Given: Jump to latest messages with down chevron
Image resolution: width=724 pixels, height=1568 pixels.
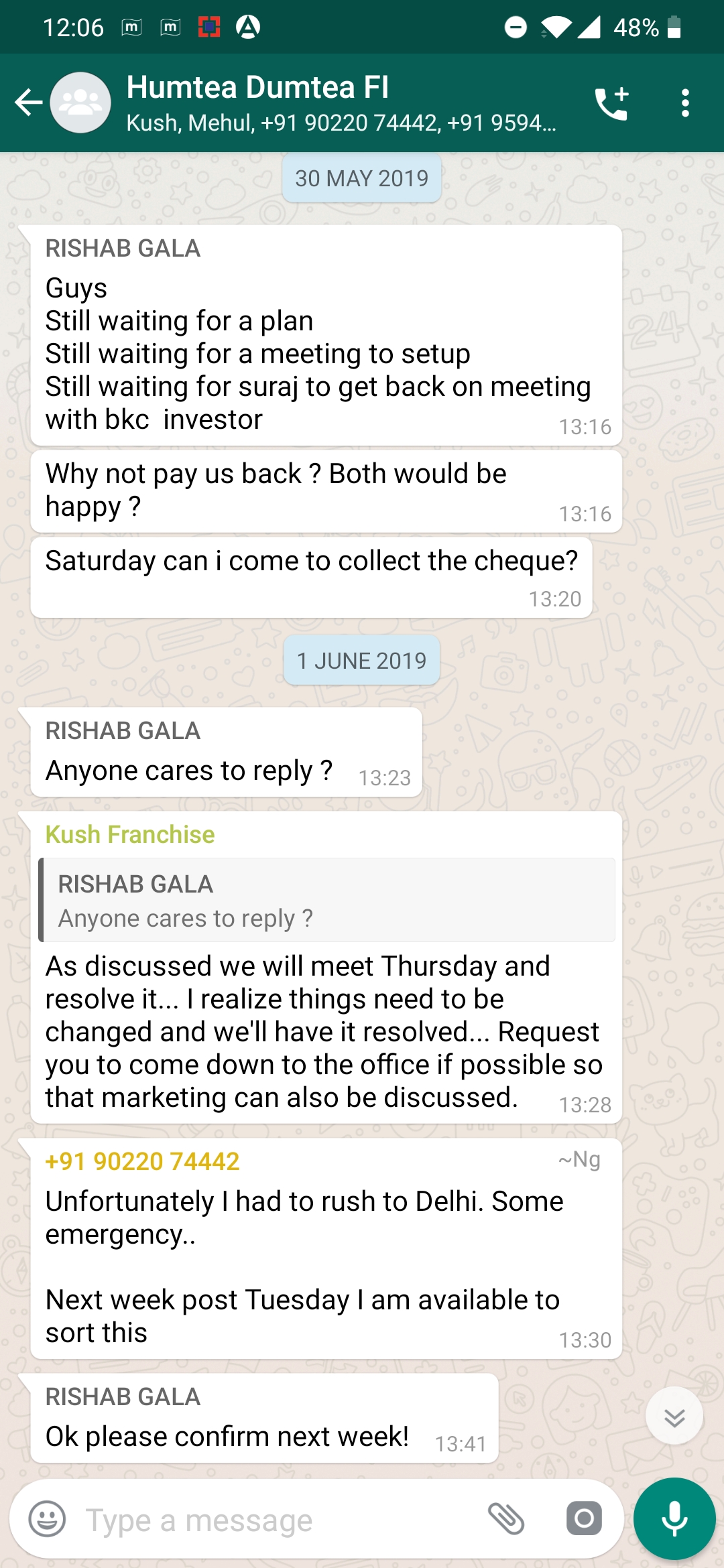Looking at the screenshot, I should (674, 1417).
